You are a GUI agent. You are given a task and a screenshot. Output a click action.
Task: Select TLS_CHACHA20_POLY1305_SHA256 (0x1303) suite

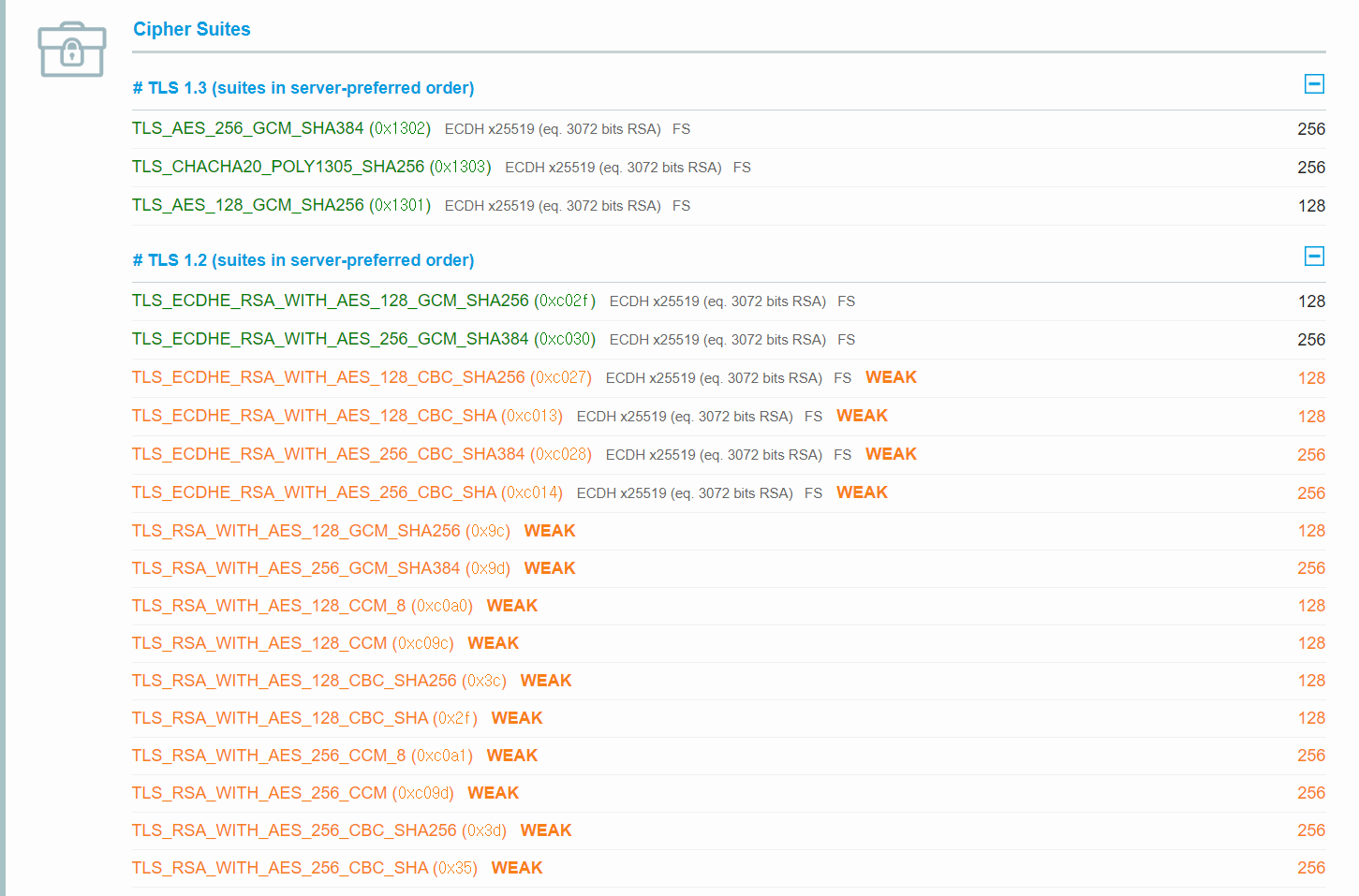(x=311, y=167)
